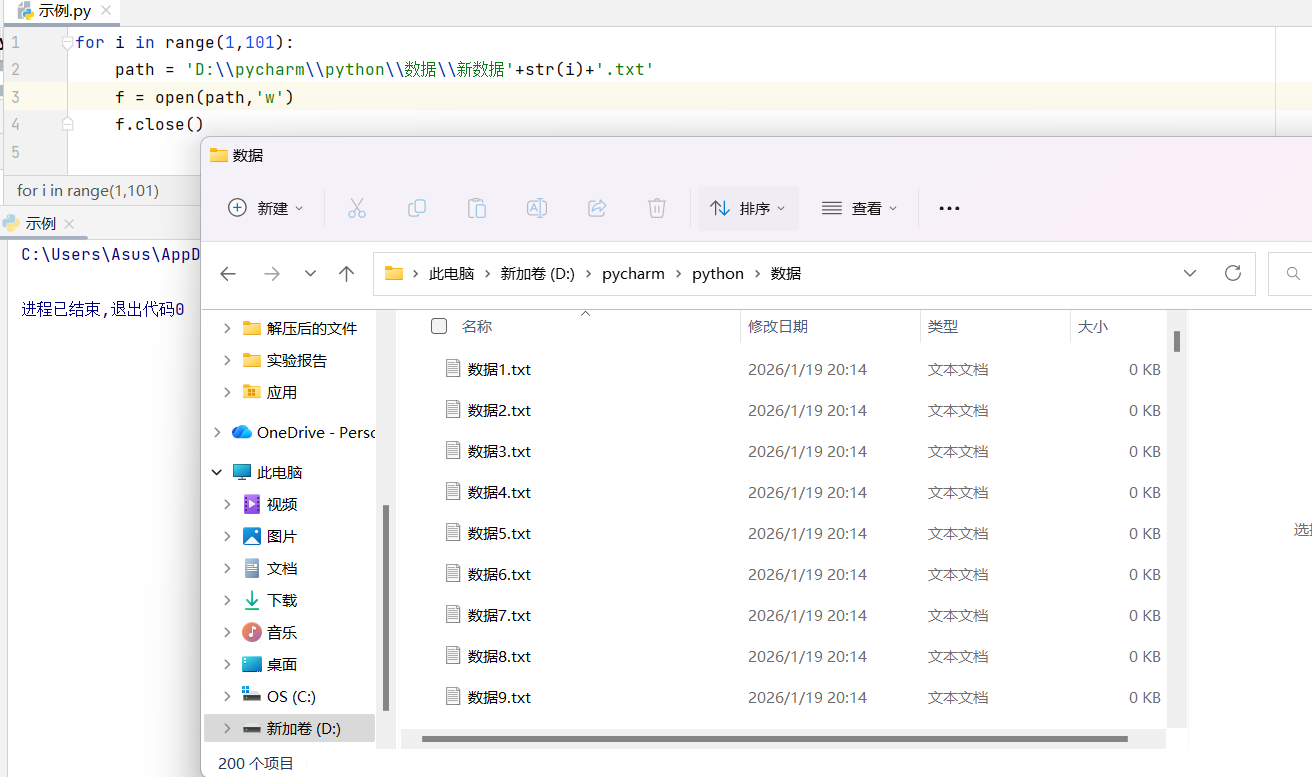
Task: Open the 查看 view dropdown
Action: pyautogui.click(x=858, y=208)
